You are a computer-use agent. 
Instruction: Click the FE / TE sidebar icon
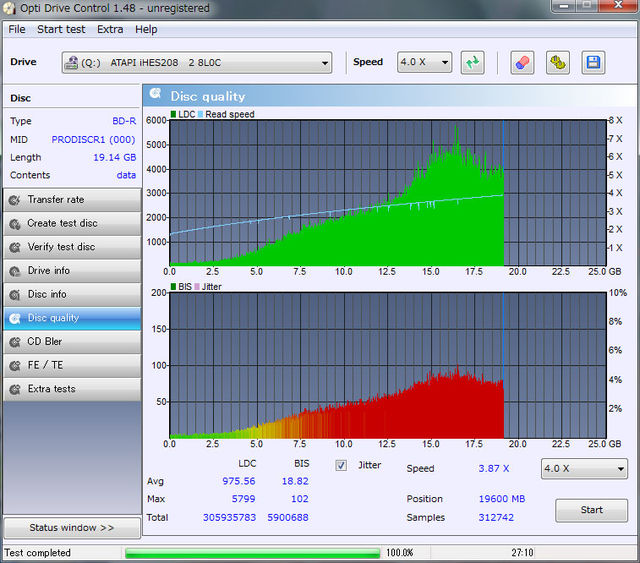coord(15,366)
